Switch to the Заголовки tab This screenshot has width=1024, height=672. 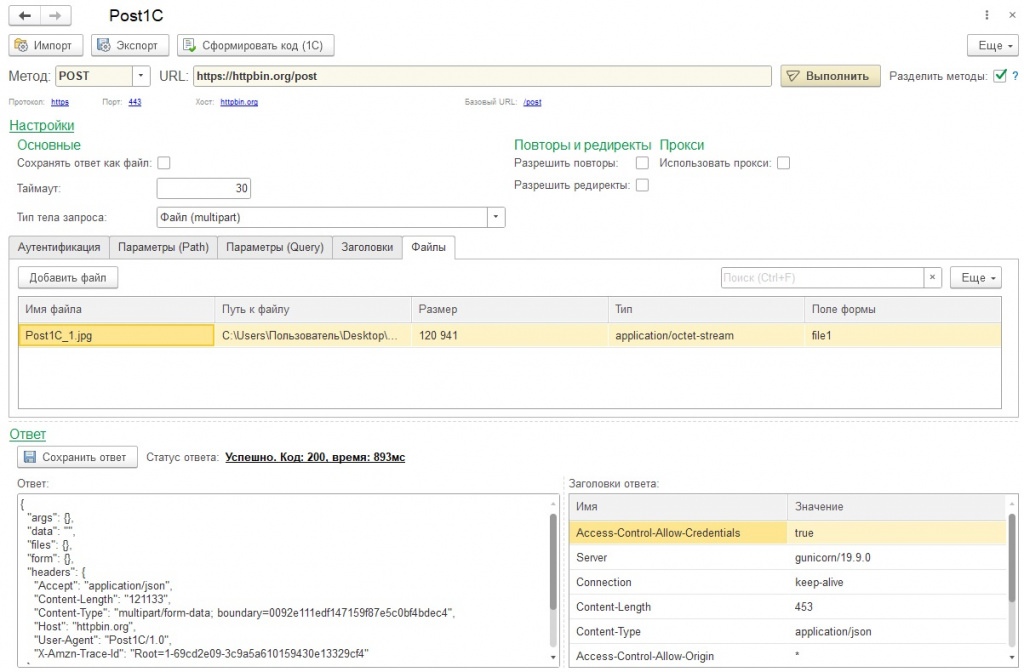click(x=367, y=248)
